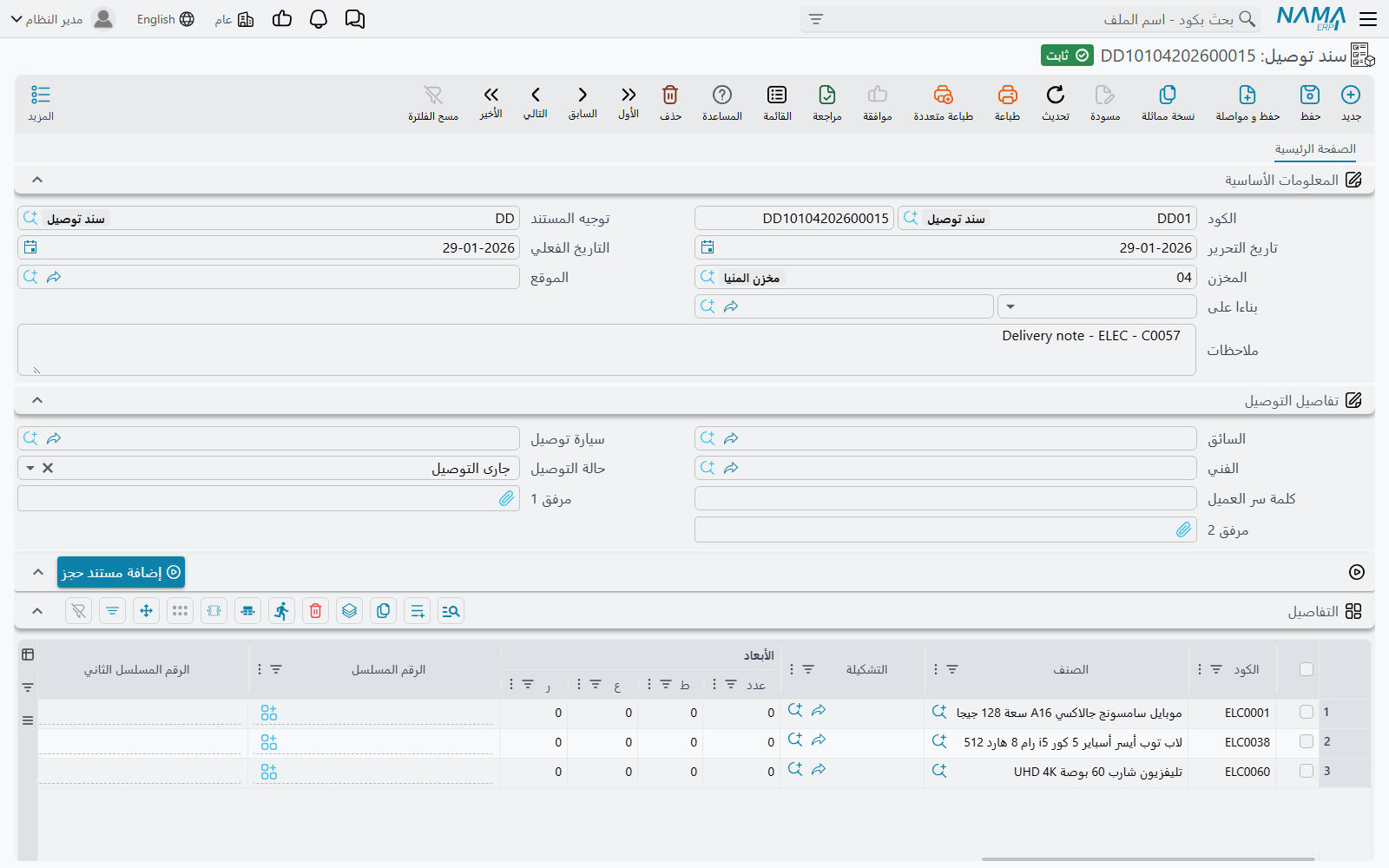Open calendar picker for التاريخ الفعلي
Image resolution: width=1389 pixels, height=868 pixels.
point(30,247)
